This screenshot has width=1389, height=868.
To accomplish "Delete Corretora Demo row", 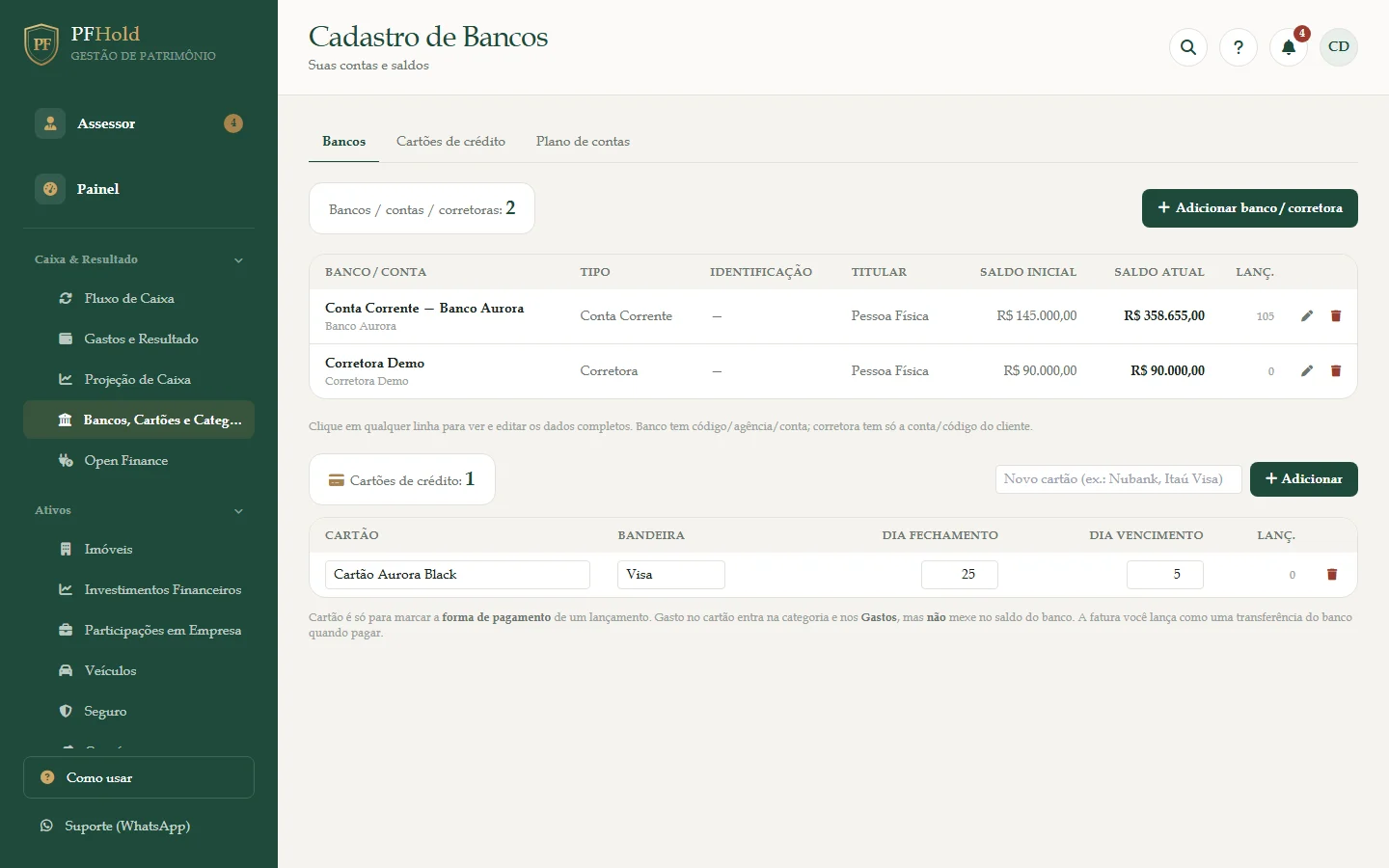I will 1336,371.
